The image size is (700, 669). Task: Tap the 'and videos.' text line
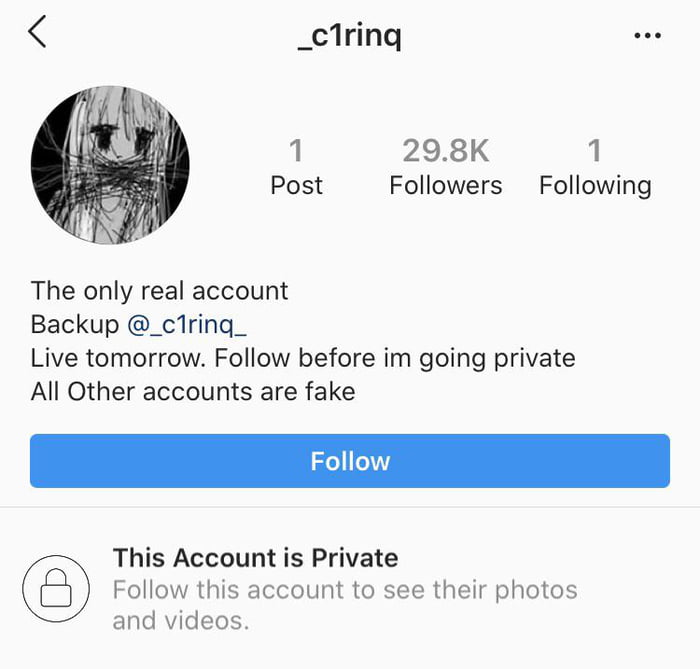(180, 620)
